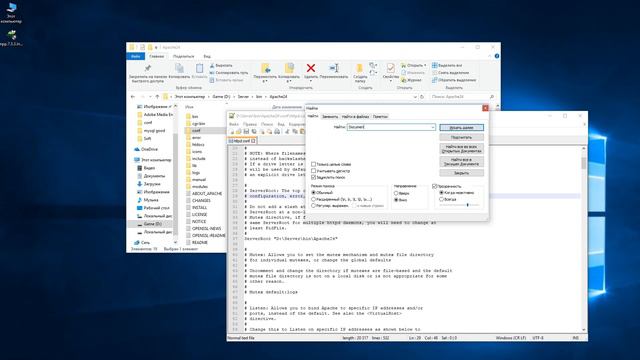The width and height of the screenshot is (640, 360).
Task: Click the large Копировать icon in Explorer ribbon
Action: [179, 69]
